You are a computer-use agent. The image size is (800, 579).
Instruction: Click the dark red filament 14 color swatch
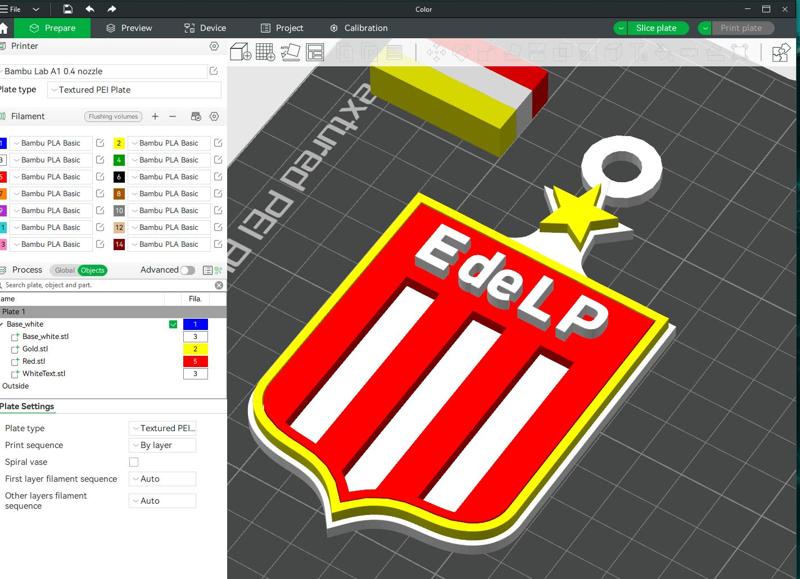(x=119, y=244)
